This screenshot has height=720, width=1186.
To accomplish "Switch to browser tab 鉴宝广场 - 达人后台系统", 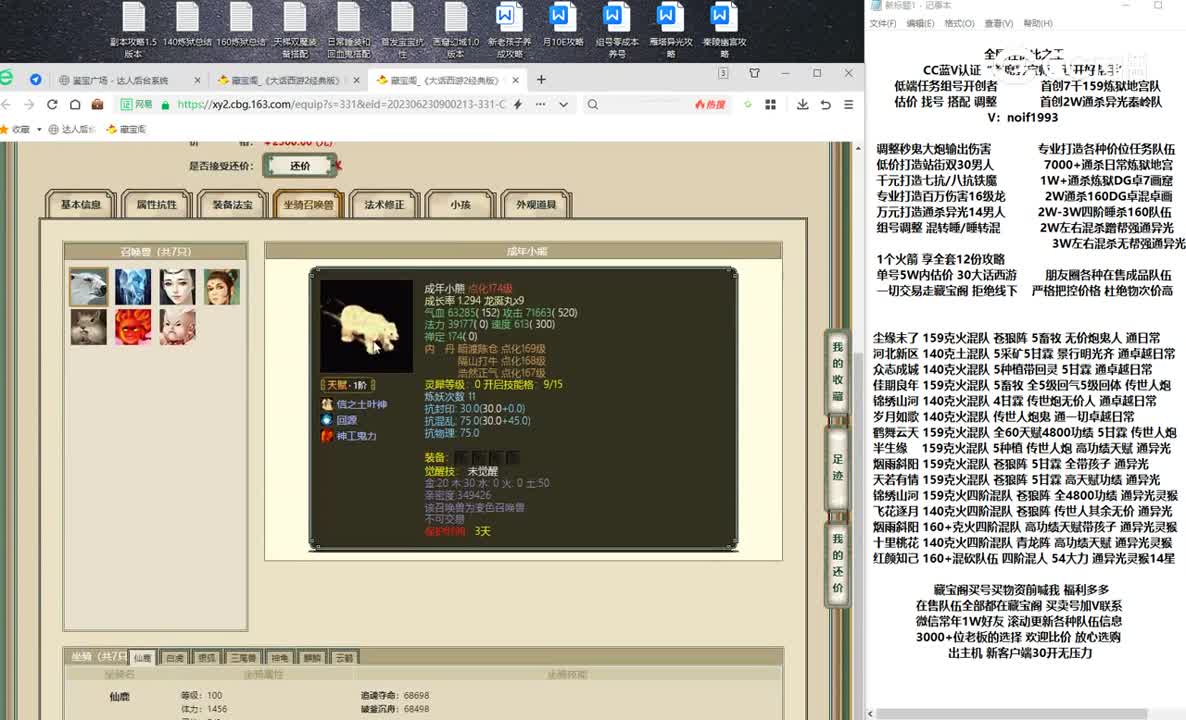I will pyautogui.click(x=121, y=80).
